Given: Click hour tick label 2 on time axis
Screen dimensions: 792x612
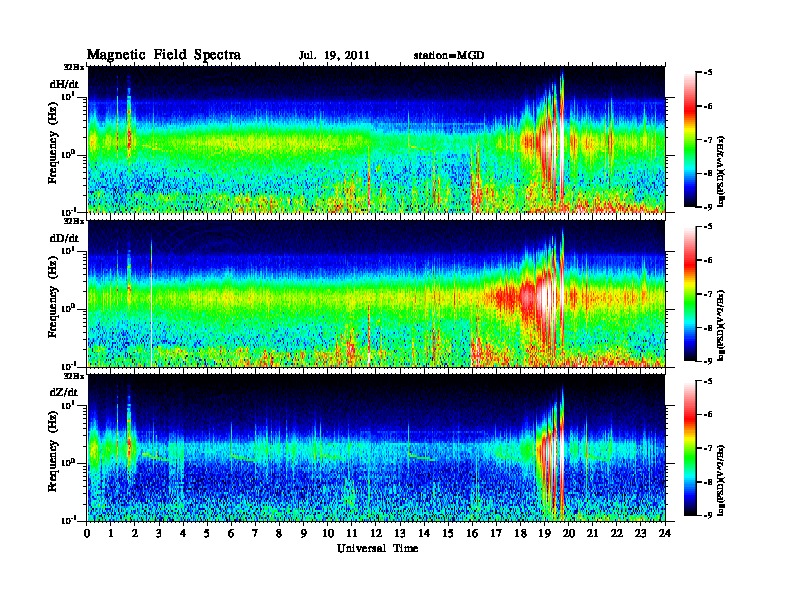Looking at the screenshot, I should coord(135,533).
